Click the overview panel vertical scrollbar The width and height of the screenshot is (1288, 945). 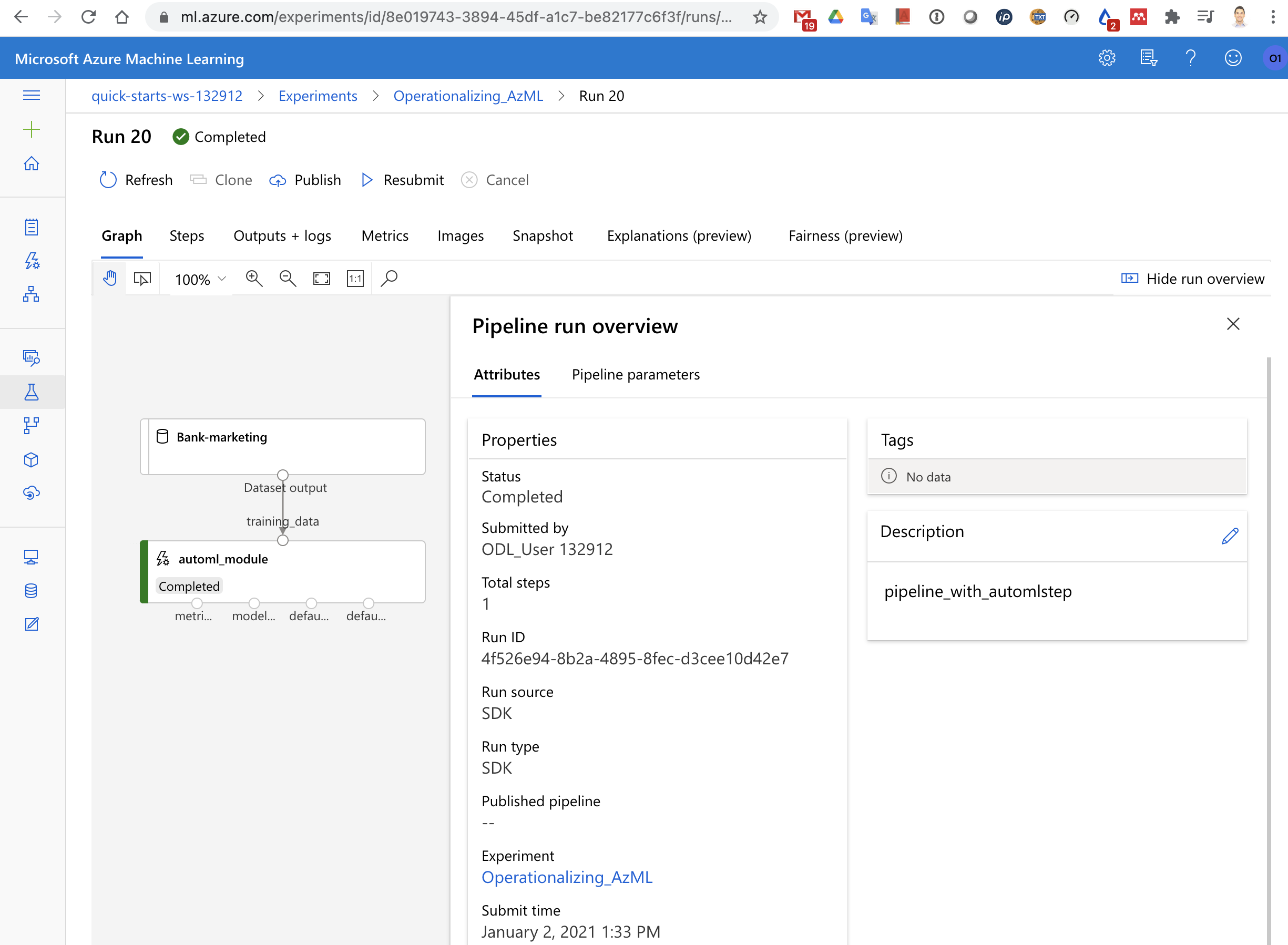[x=1269, y=629]
